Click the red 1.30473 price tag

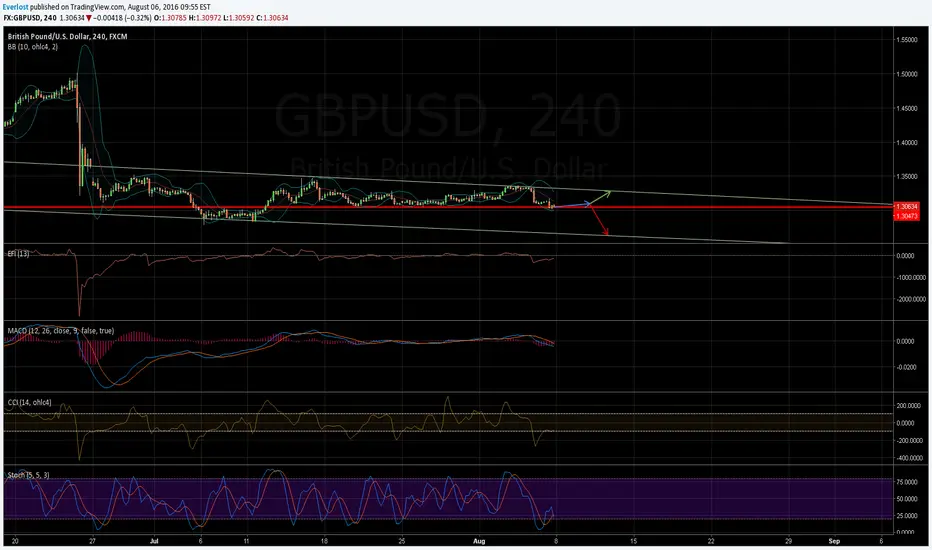[x=906, y=216]
